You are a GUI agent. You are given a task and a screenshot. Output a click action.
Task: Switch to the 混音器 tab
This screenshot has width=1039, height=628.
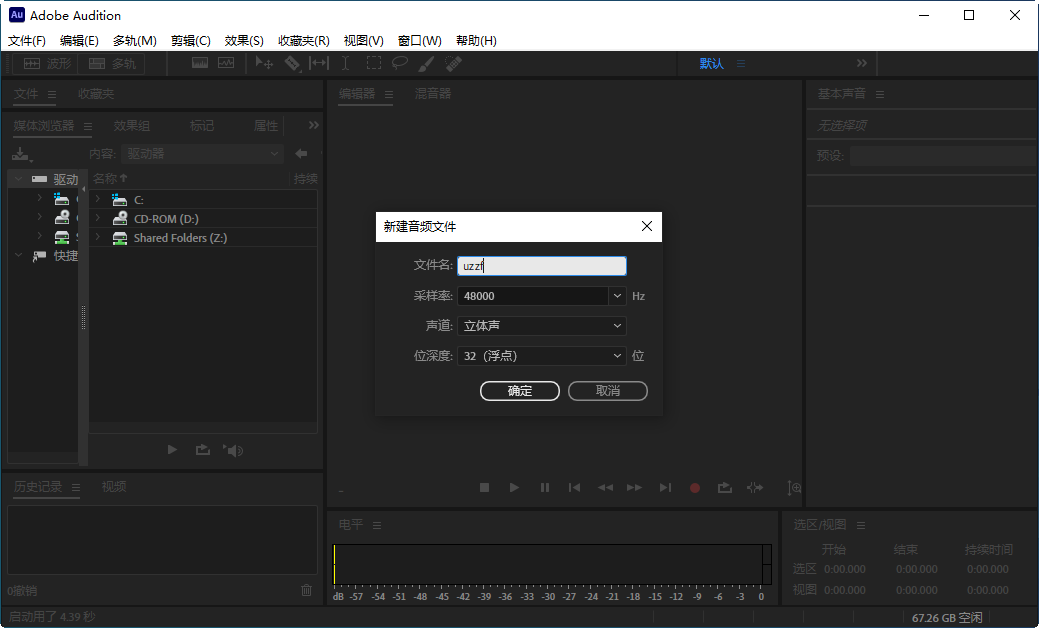click(432, 93)
